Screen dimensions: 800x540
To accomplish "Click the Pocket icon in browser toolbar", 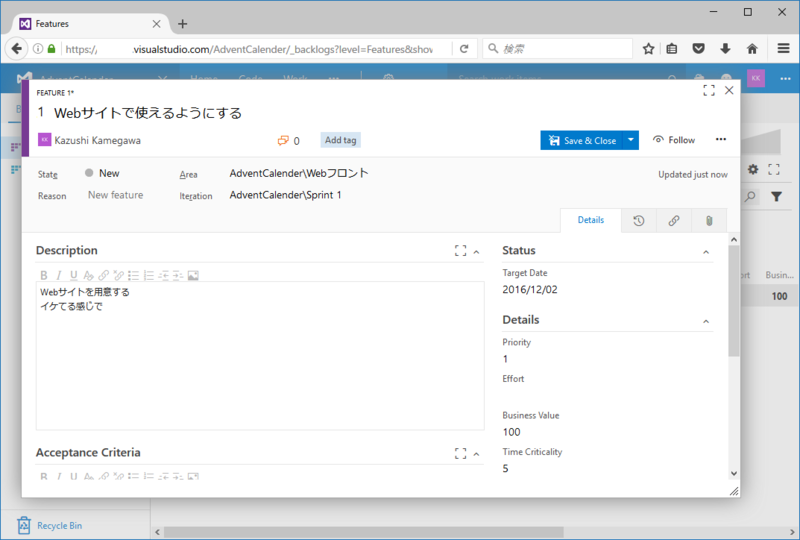I will pyautogui.click(x=698, y=48).
